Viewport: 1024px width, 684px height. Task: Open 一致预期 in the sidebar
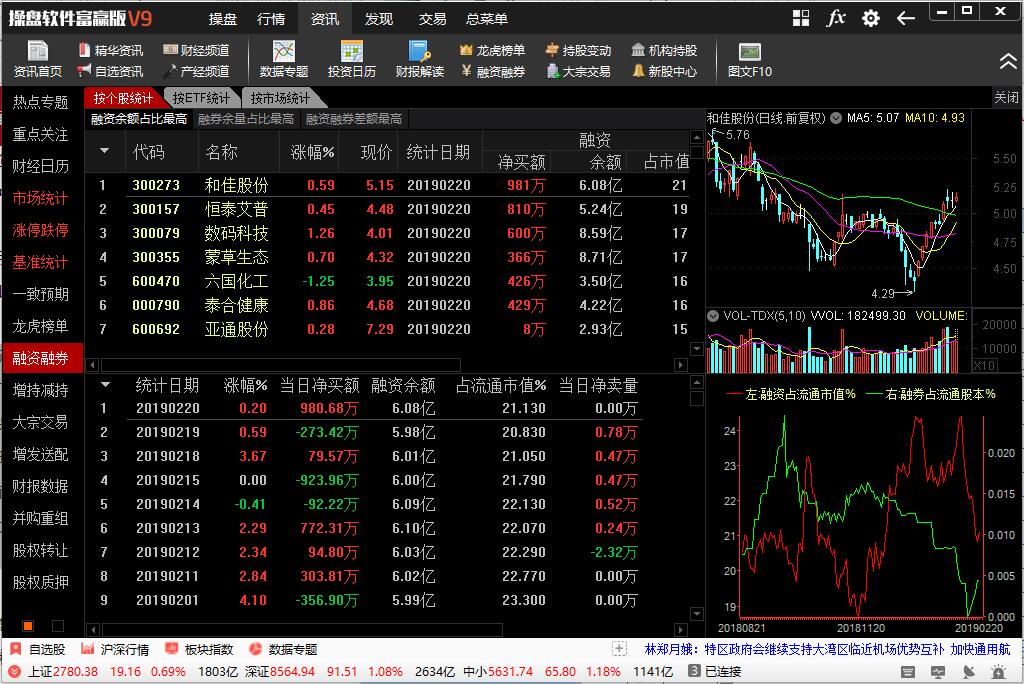click(41, 294)
